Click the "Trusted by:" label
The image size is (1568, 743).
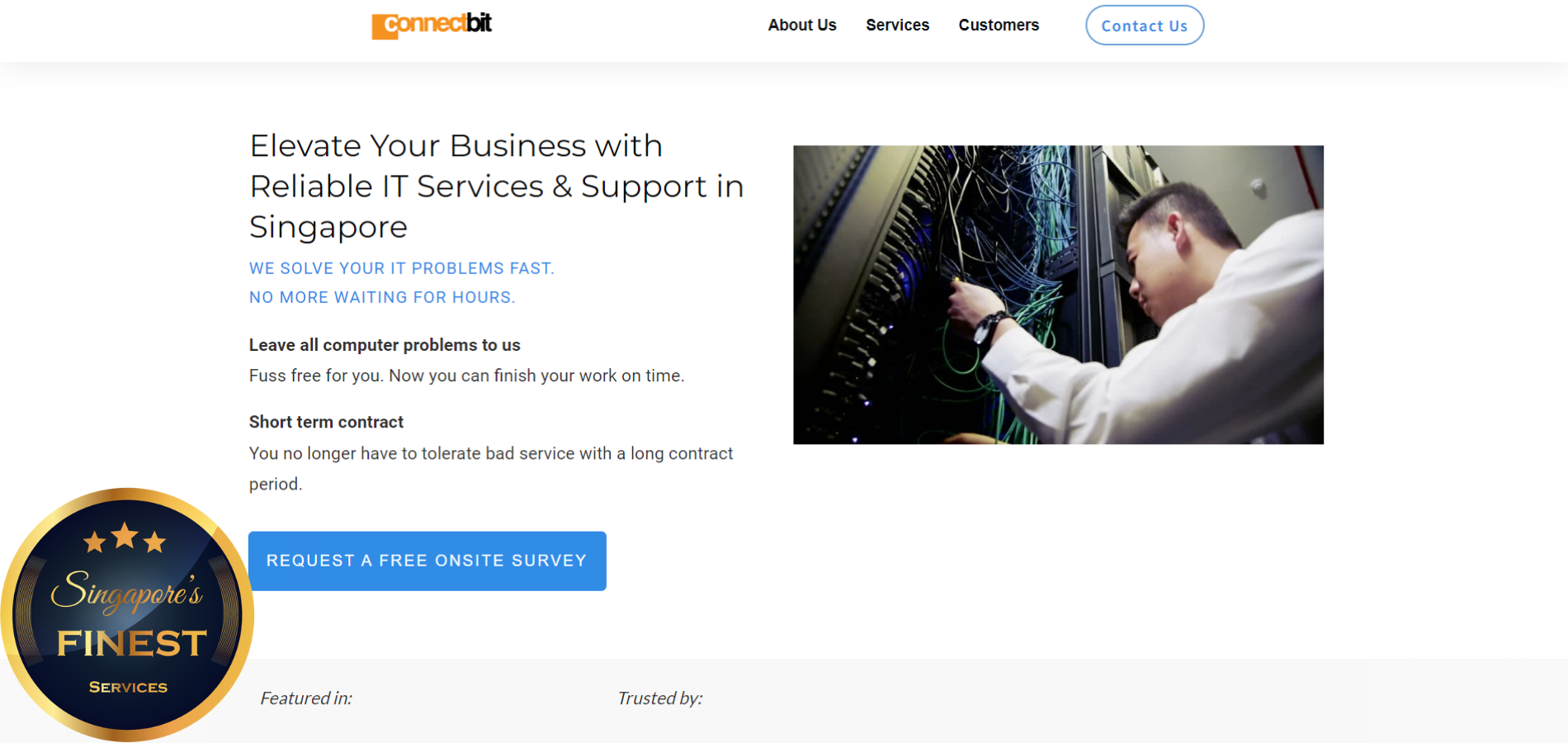(x=660, y=698)
